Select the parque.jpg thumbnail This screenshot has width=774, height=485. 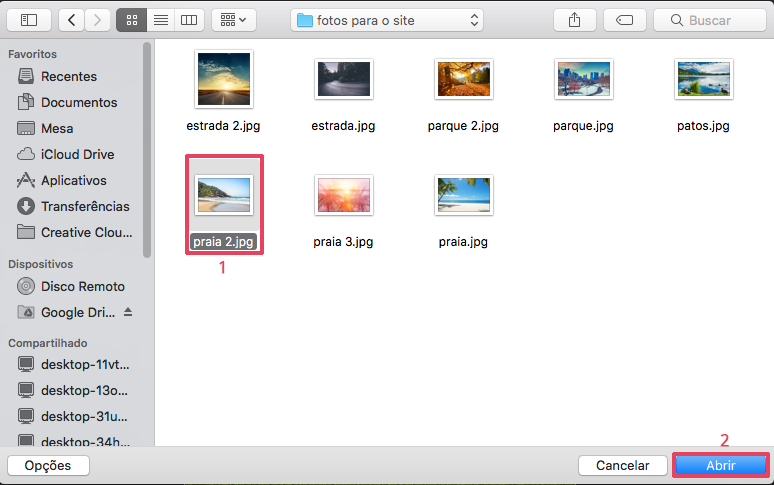tap(583, 79)
